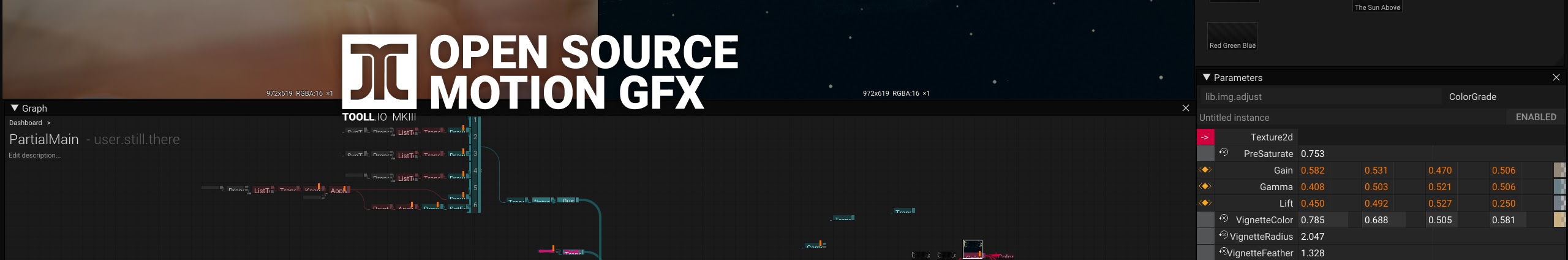Click the Gamma value 0.408
The image size is (1568, 260).
[x=1313, y=187]
